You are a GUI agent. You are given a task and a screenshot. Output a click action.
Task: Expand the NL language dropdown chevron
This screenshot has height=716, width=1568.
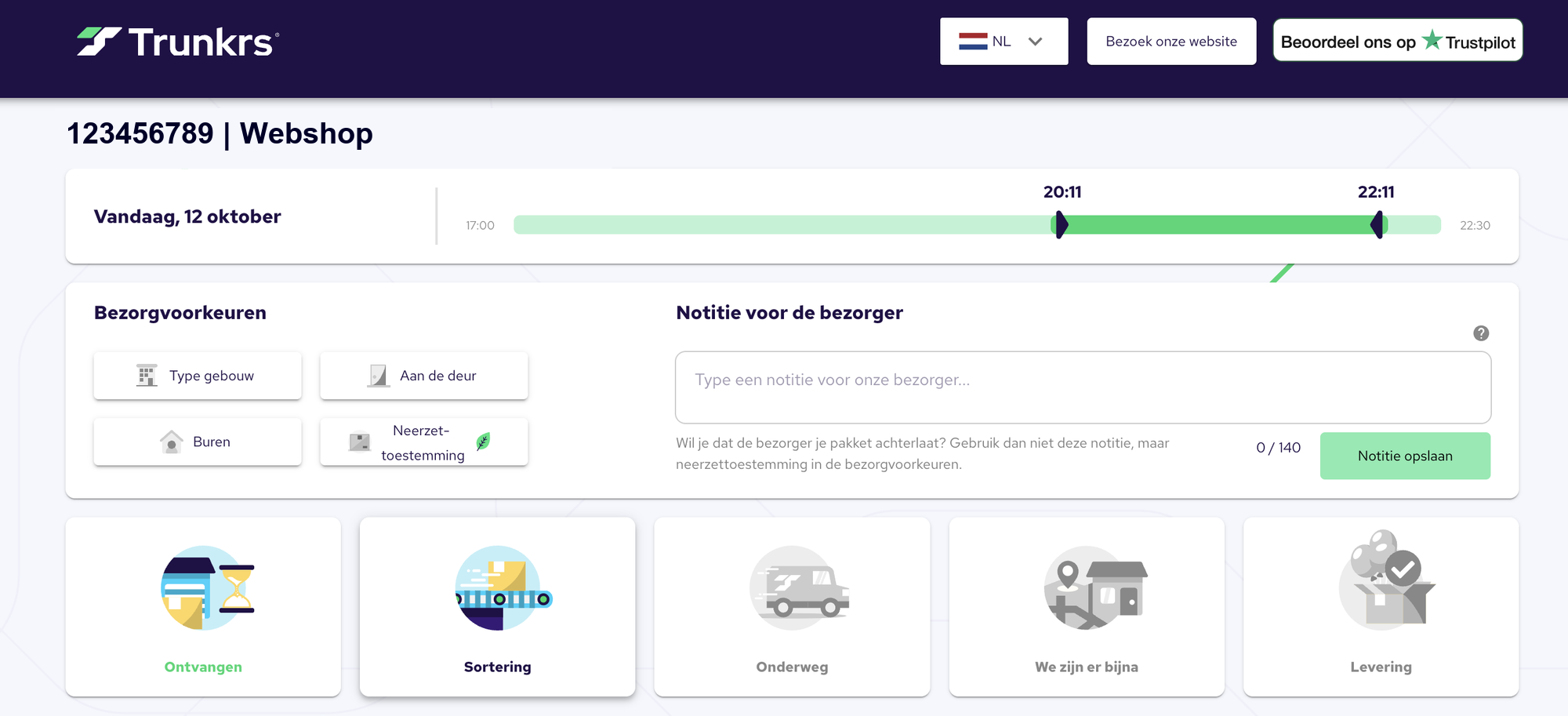(x=1035, y=42)
